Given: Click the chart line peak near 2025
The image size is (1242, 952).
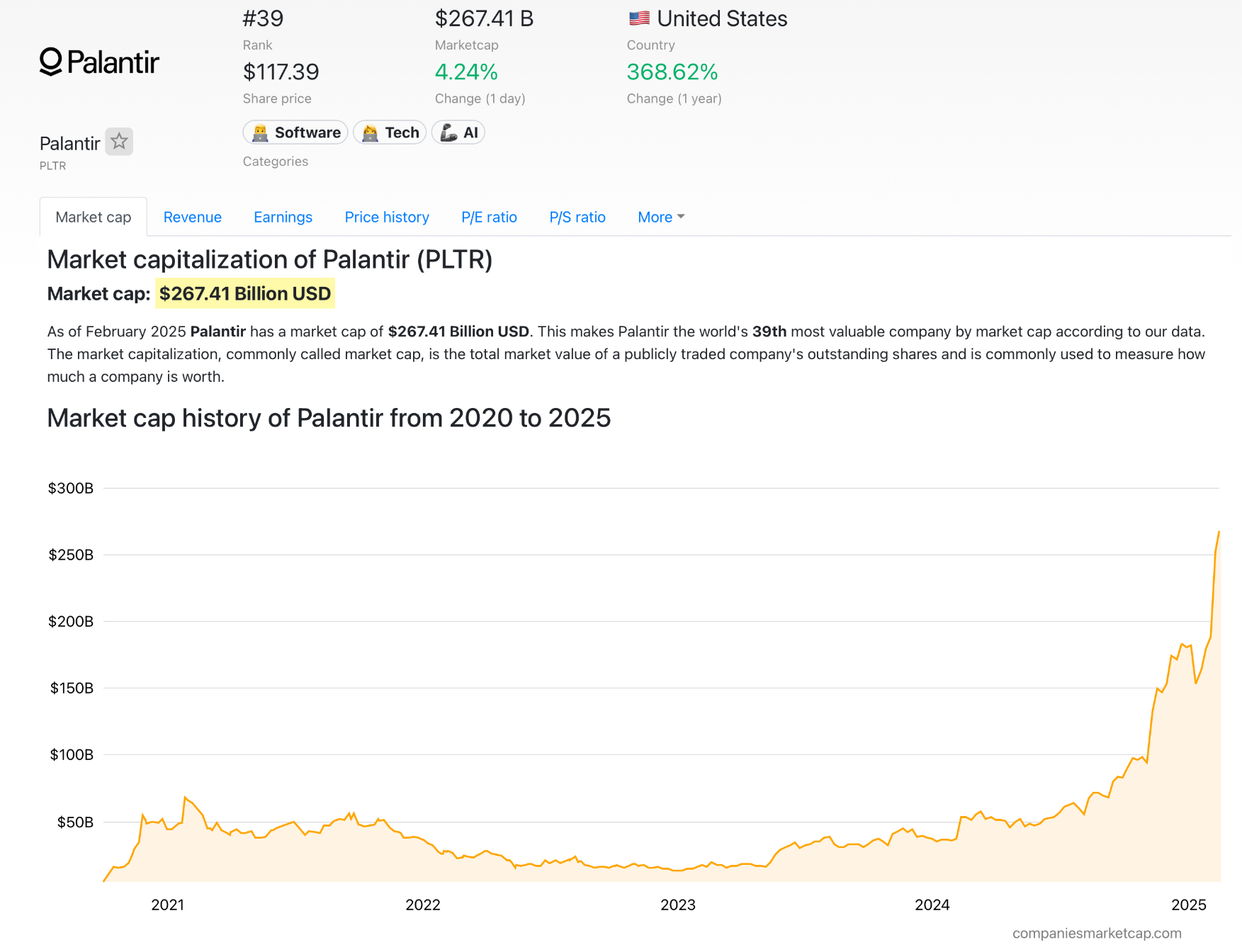Looking at the screenshot, I should coord(1219,532).
